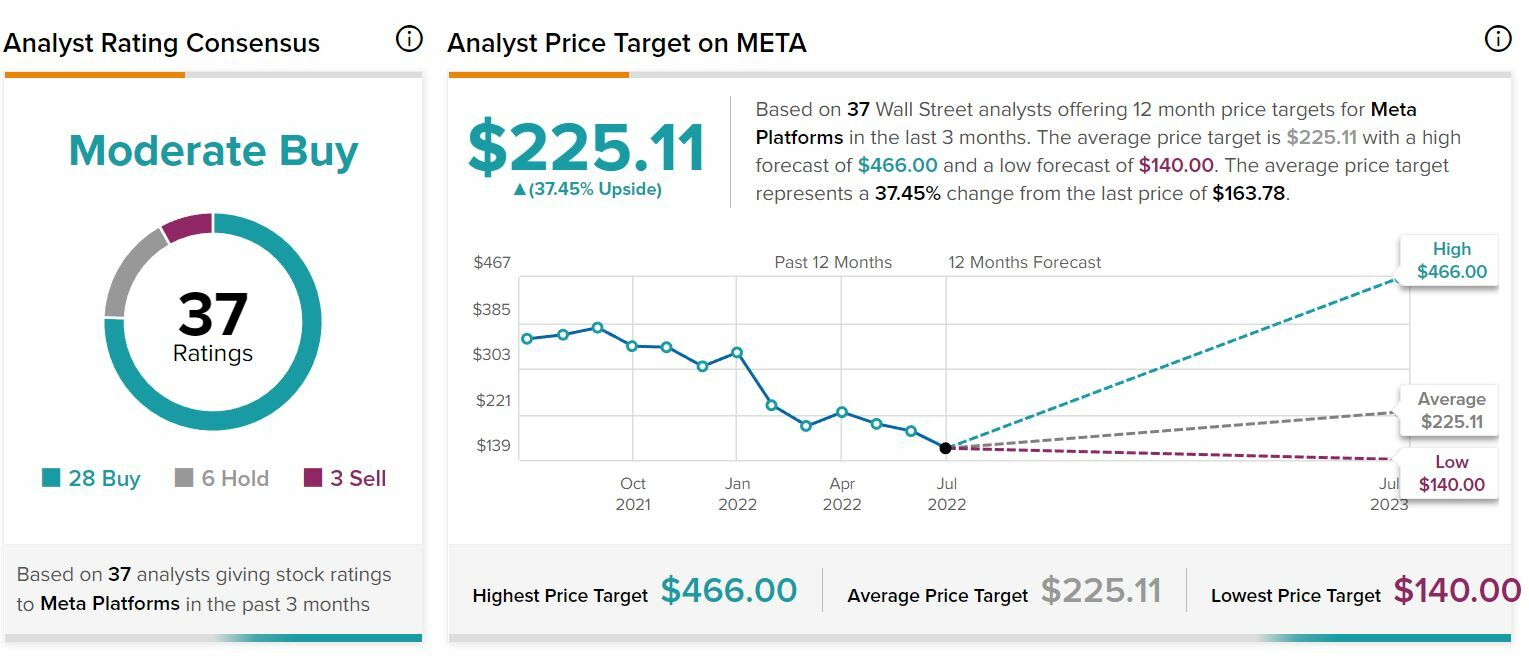The height and width of the screenshot is (668, 1529).
Task: Click the purple Sell segment of donut chart
Action: tap(187, 228)
